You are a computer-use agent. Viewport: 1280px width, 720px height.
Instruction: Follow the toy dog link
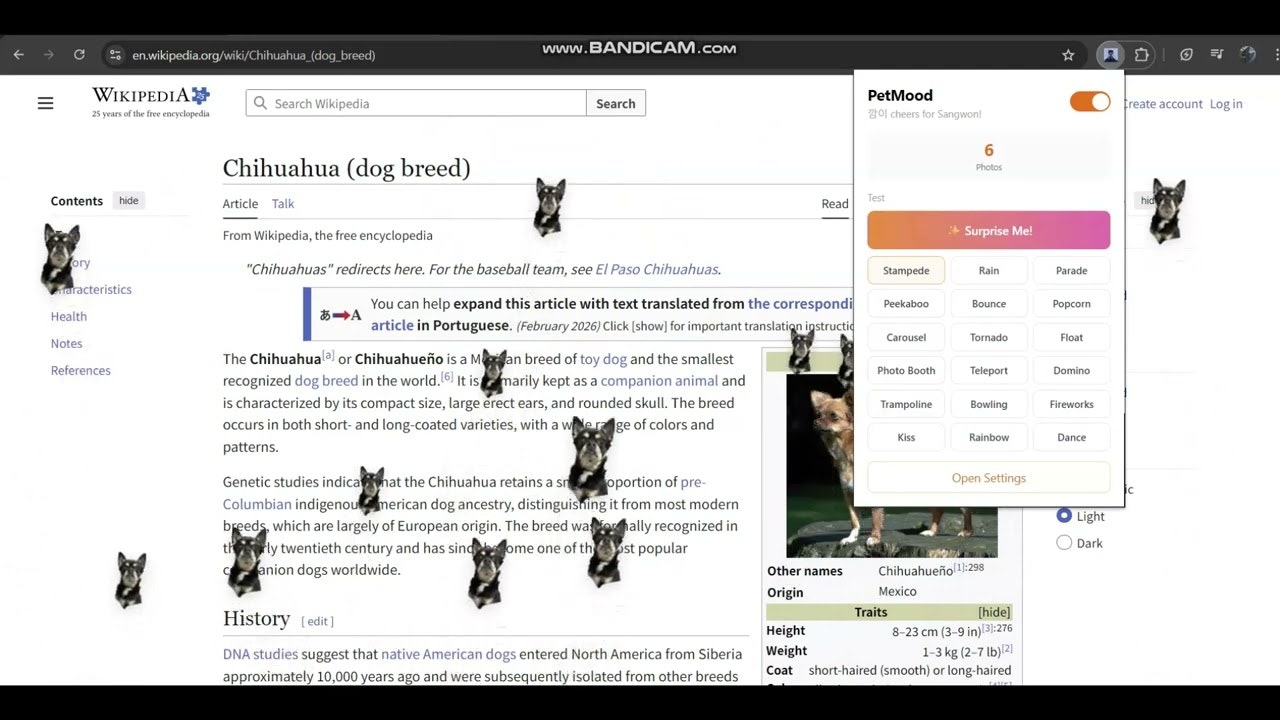click(603, 359)
